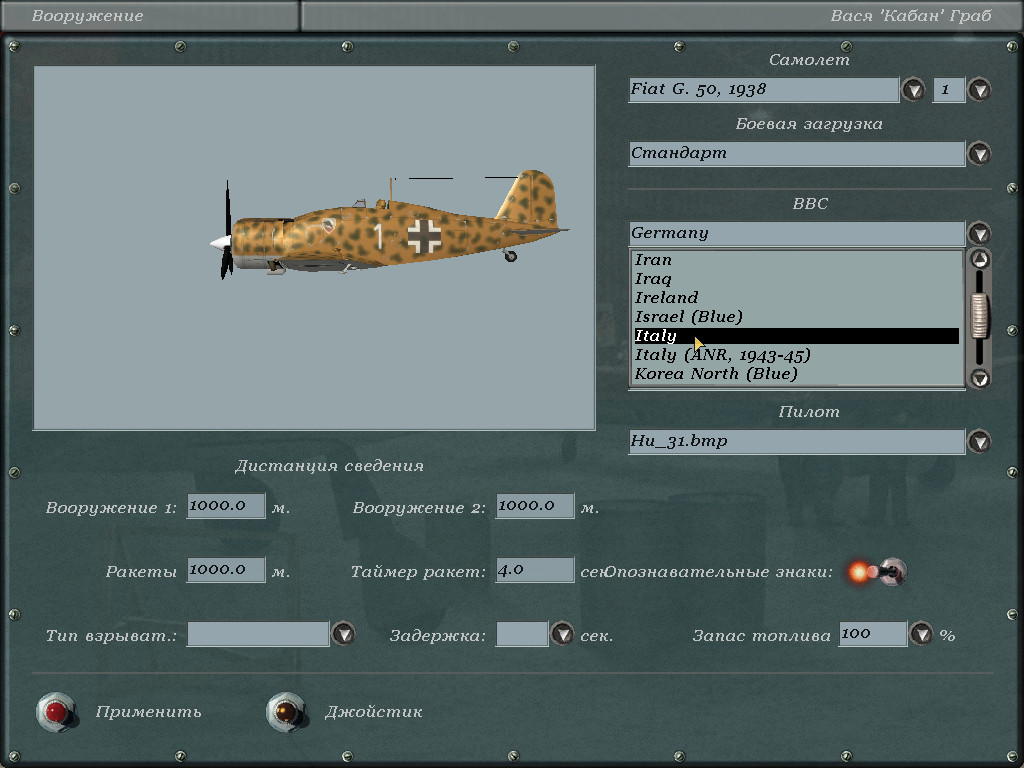Click the Вася 'Кабан' Граб pilot name header
Image resolution: width=1024 pixels, height=768 pixels.
(x=911, y=16)
